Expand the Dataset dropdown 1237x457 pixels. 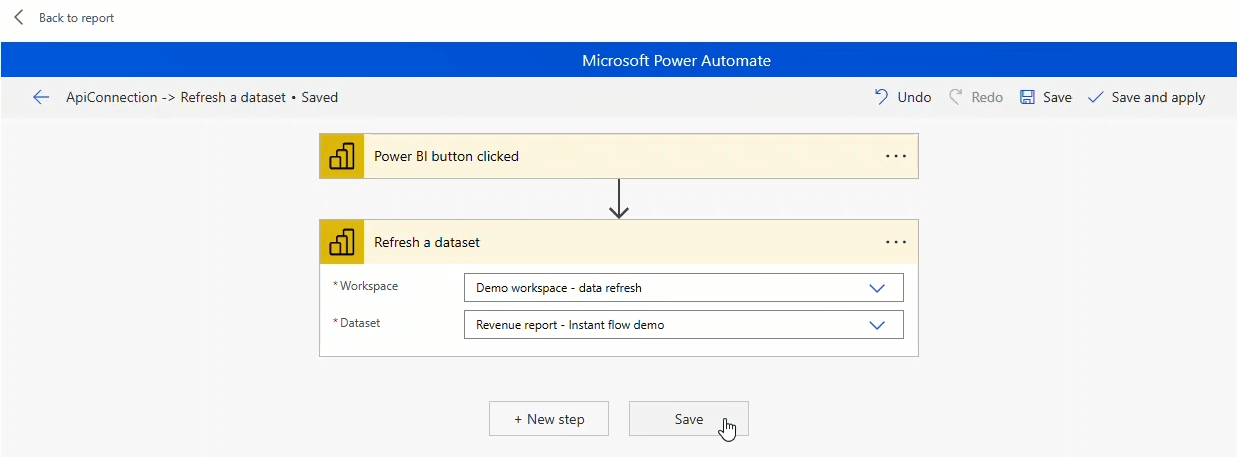click(684, 325)
